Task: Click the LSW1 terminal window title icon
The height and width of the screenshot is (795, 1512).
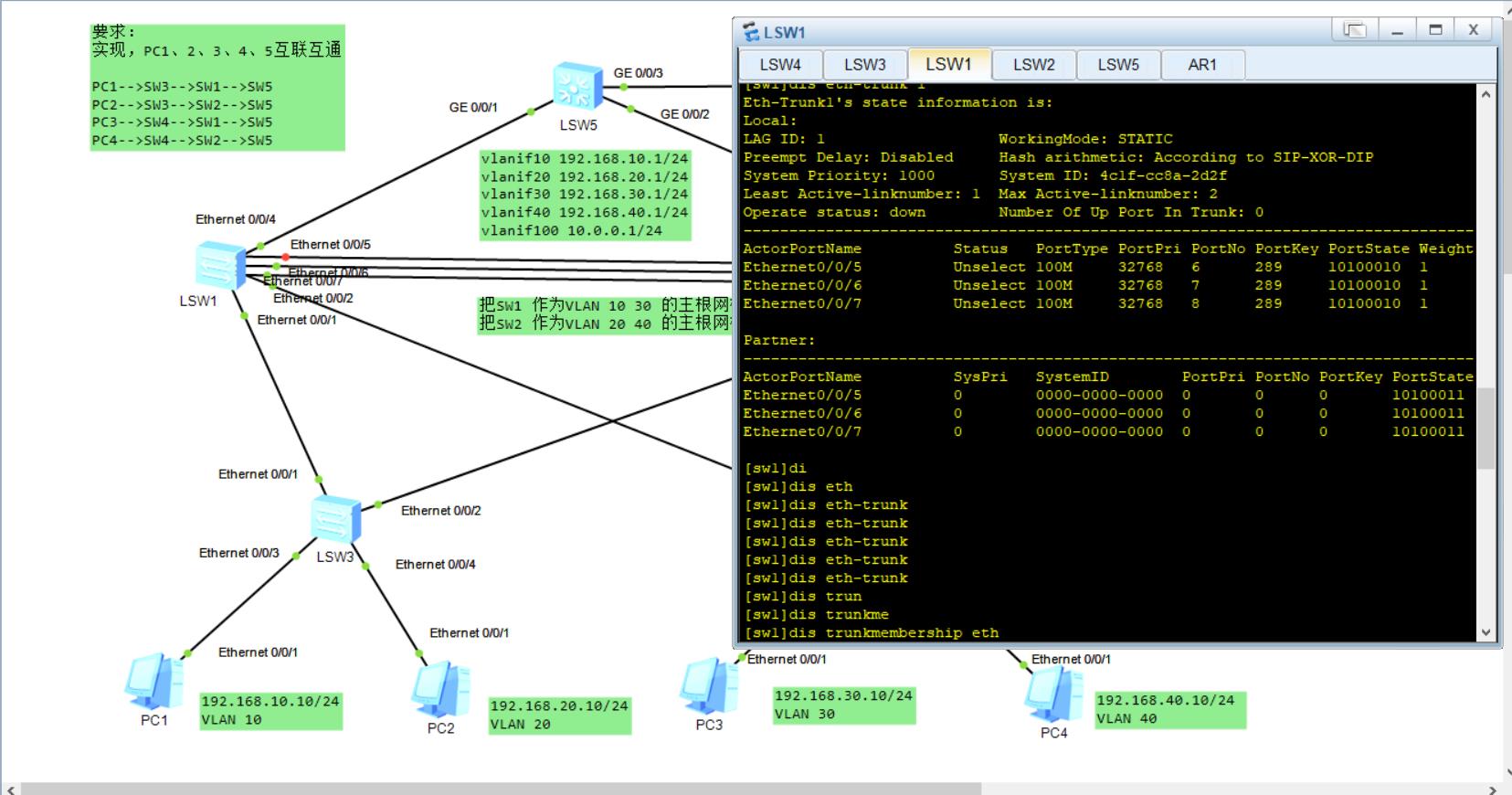Action: 752,32
